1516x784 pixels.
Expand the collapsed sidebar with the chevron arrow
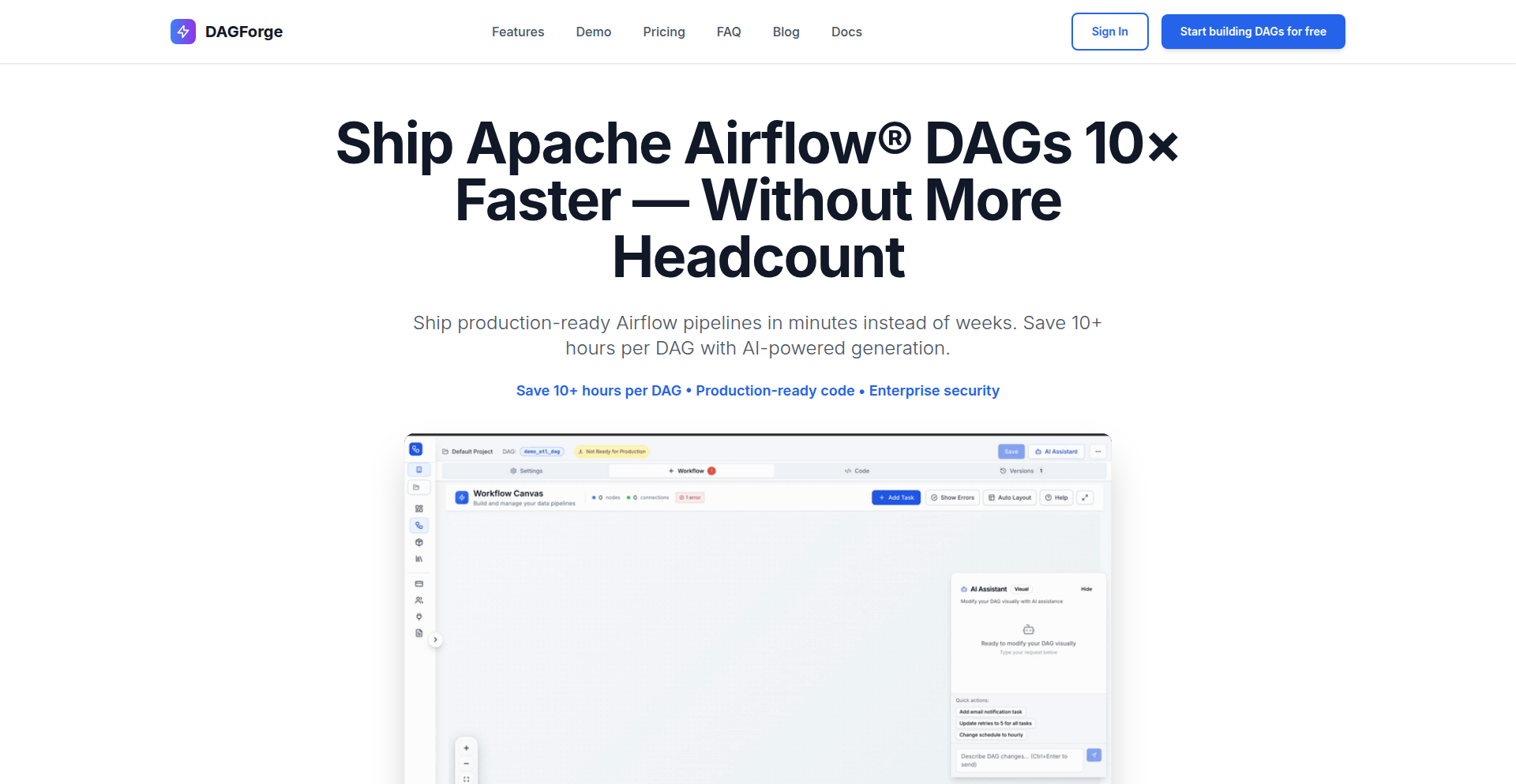click(436, 639)
